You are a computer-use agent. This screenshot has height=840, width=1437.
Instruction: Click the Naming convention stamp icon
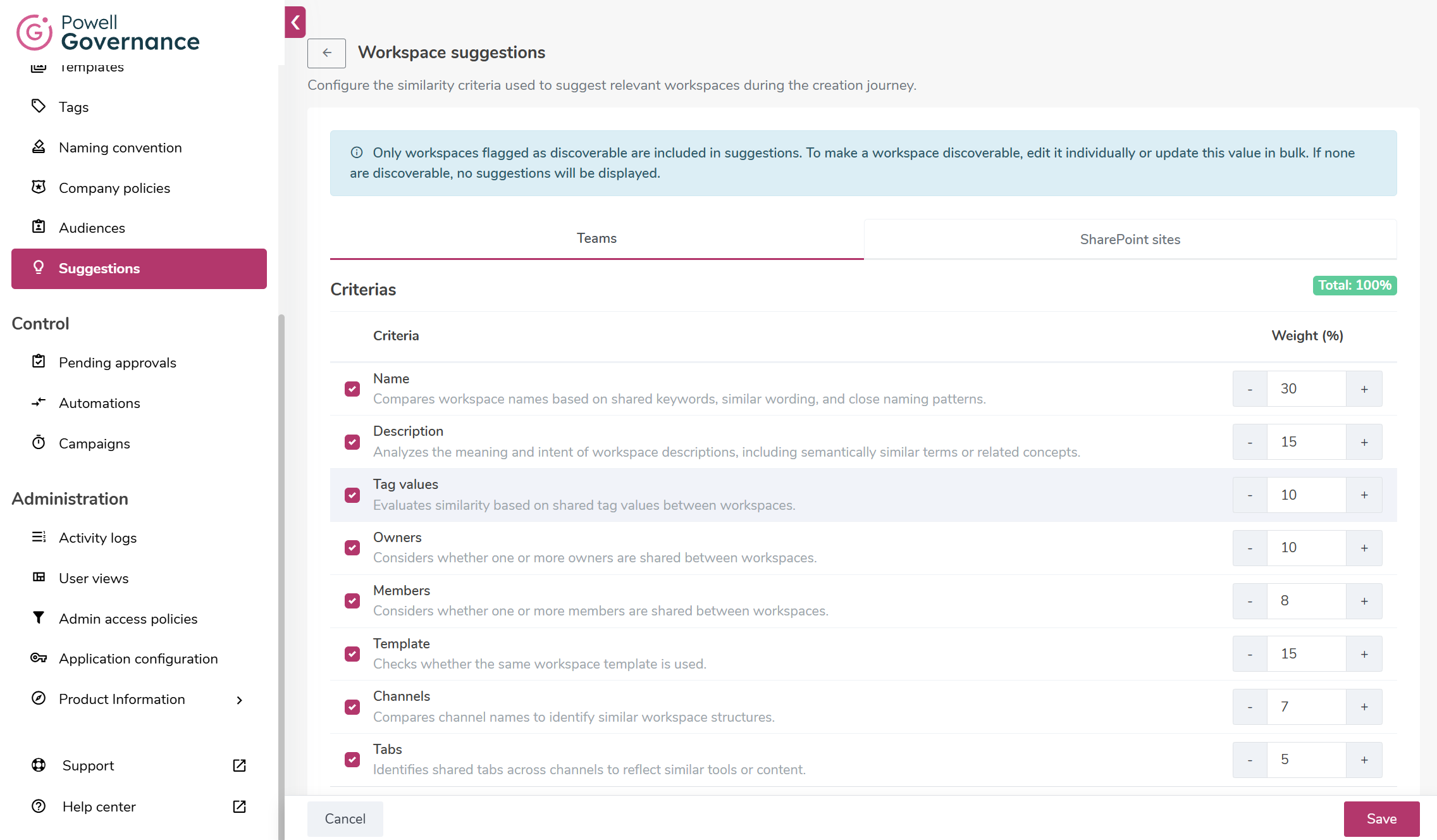(39, 147)
